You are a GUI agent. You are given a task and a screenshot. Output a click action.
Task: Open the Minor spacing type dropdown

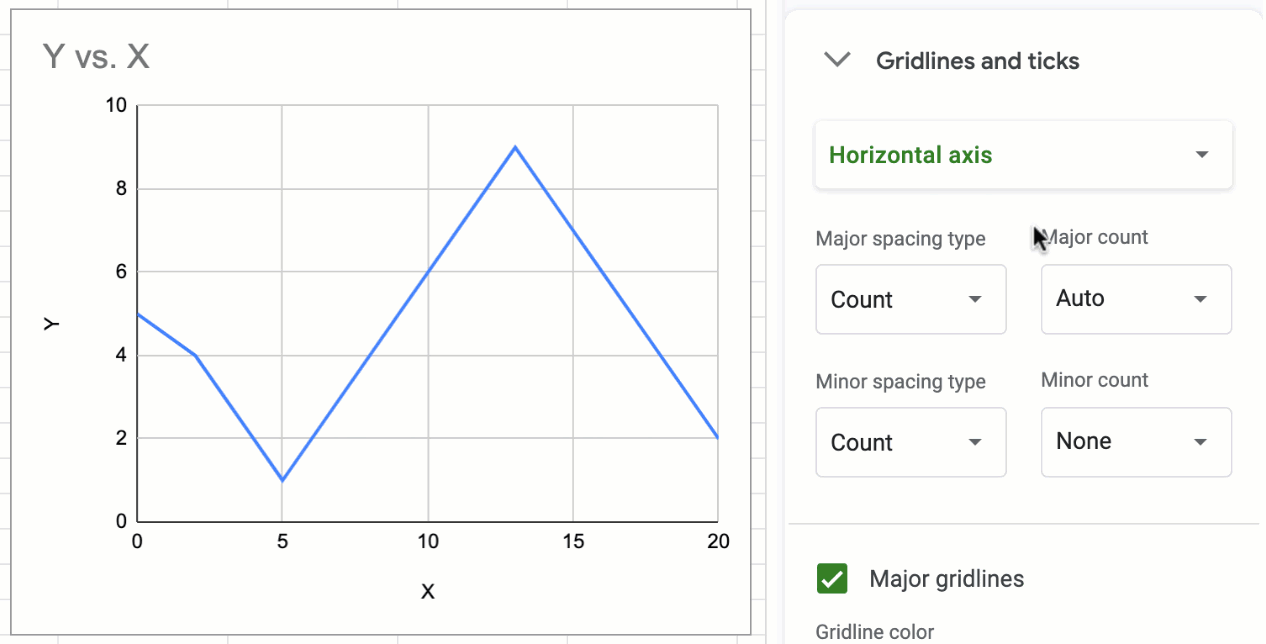click(x=910, y=442)
